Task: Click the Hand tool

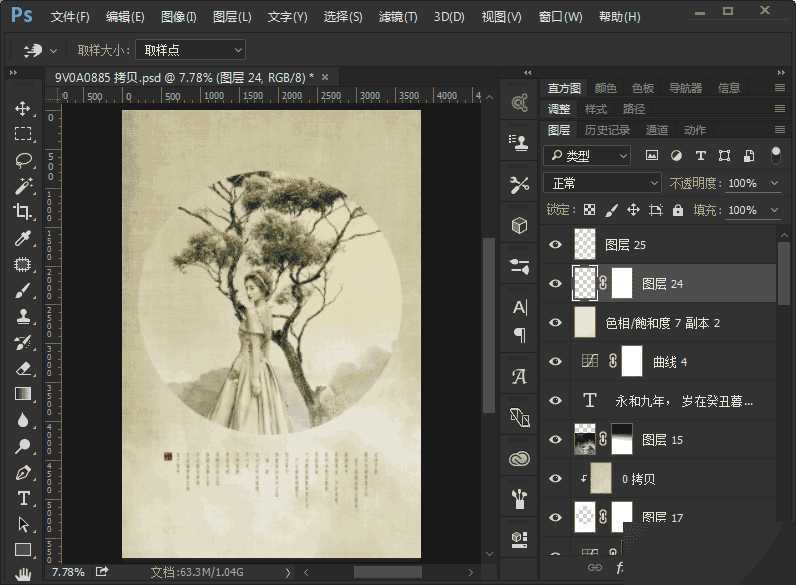Action: (23, 574)
